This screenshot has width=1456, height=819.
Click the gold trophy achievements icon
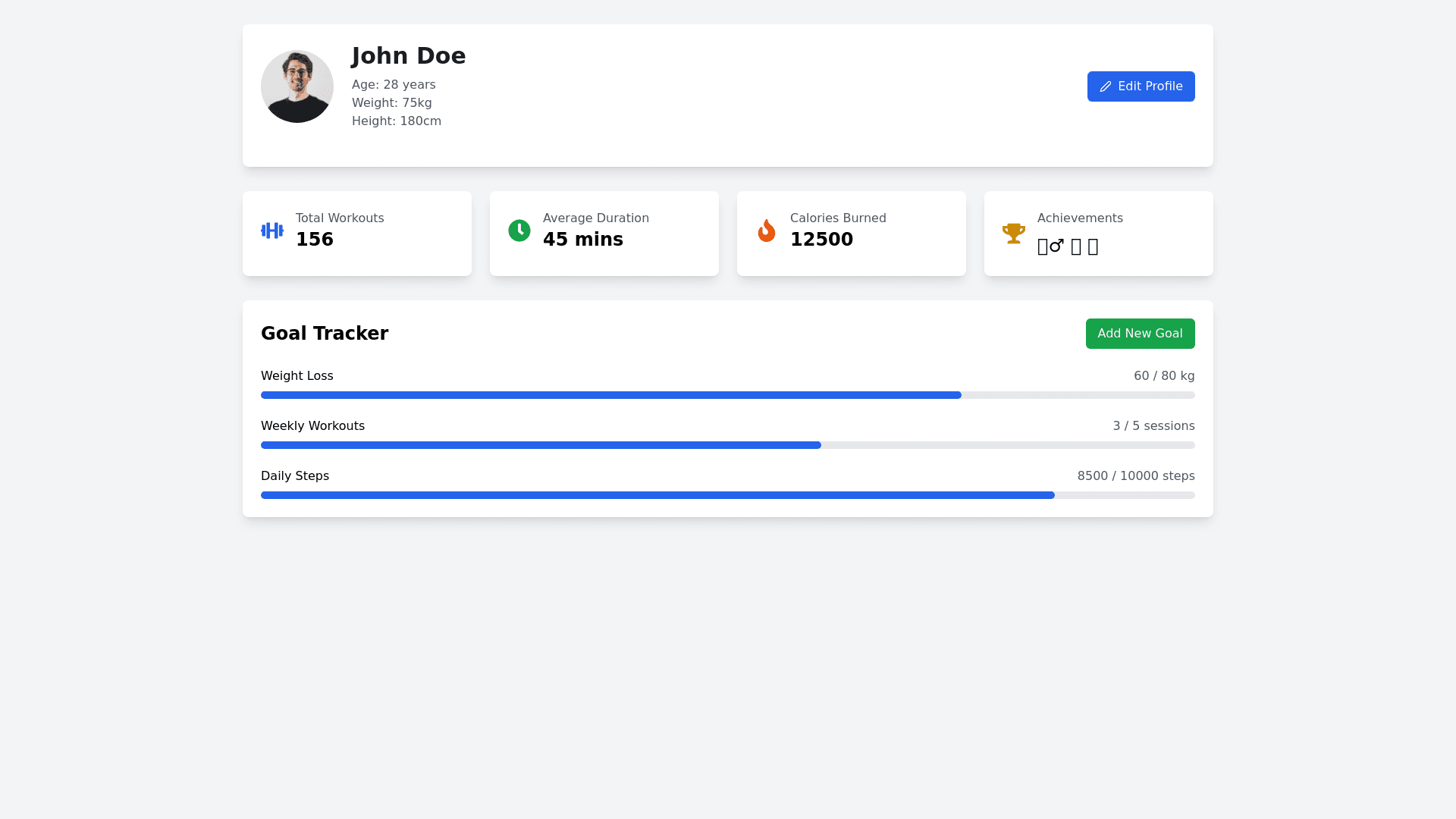pyautogui.click(x=1014, y=233)
